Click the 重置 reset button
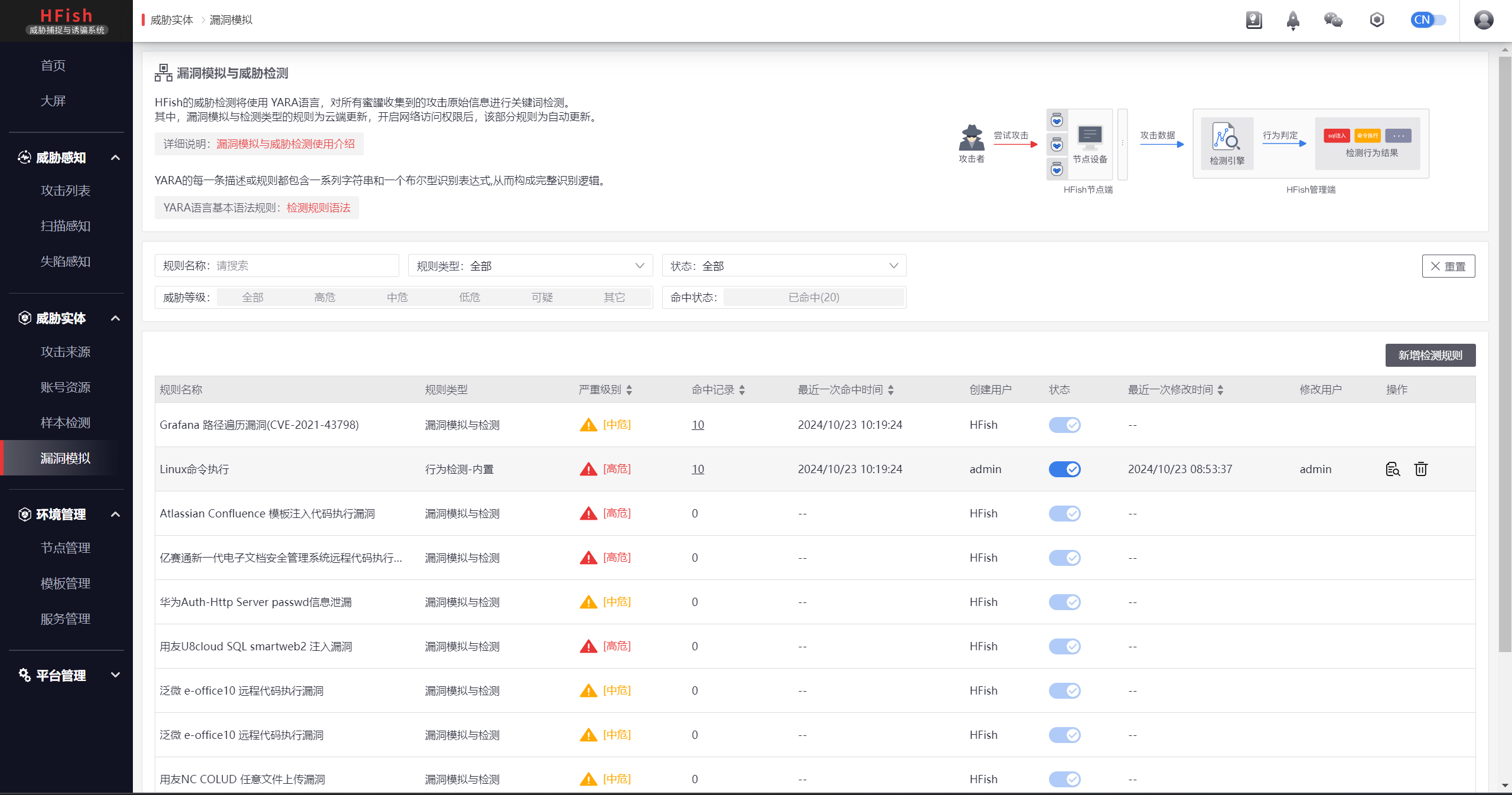Viewport: 1512px width, 795px height. point(1448,266)
